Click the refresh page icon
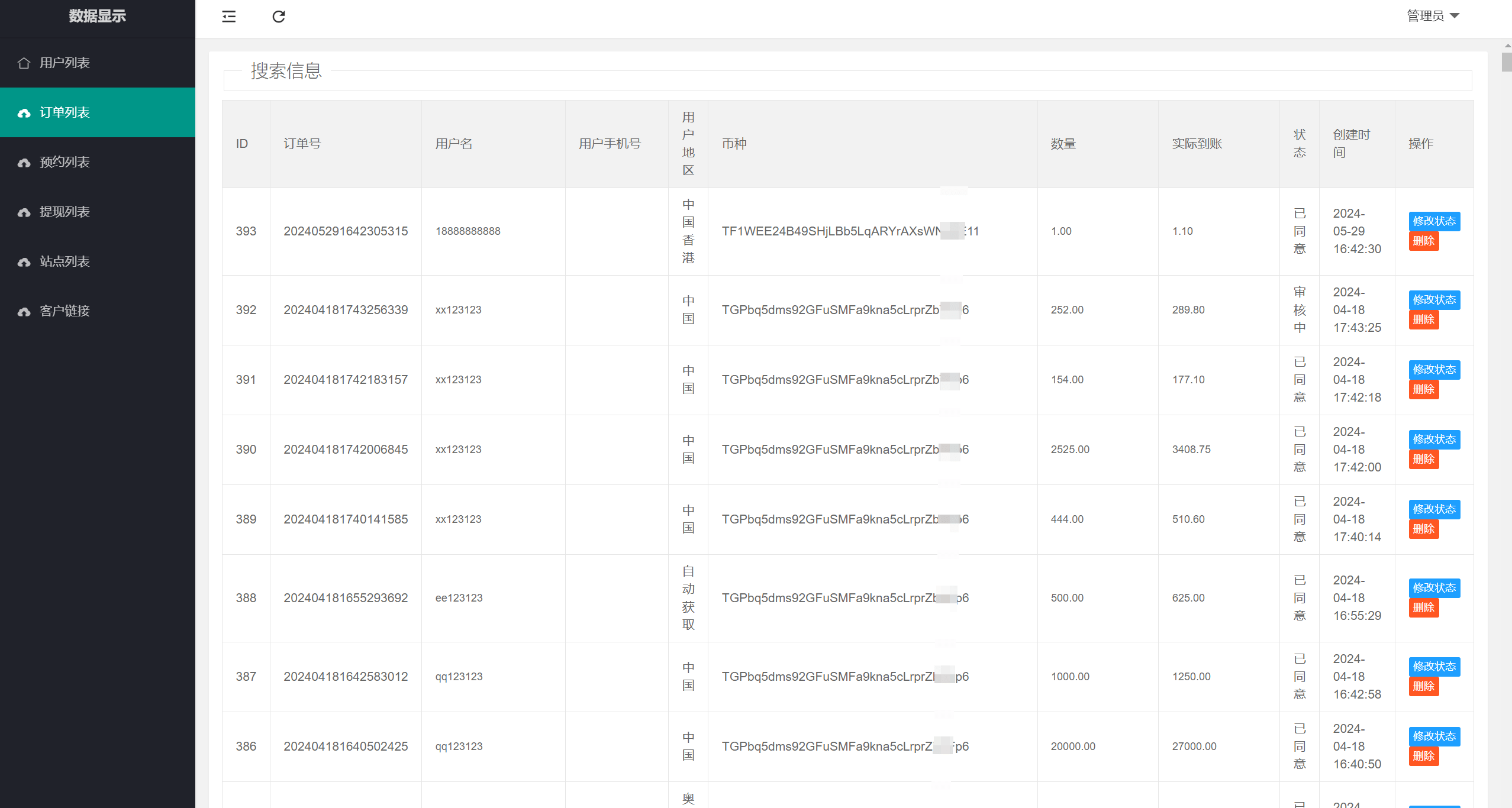1512x808 pixels. 279,17
